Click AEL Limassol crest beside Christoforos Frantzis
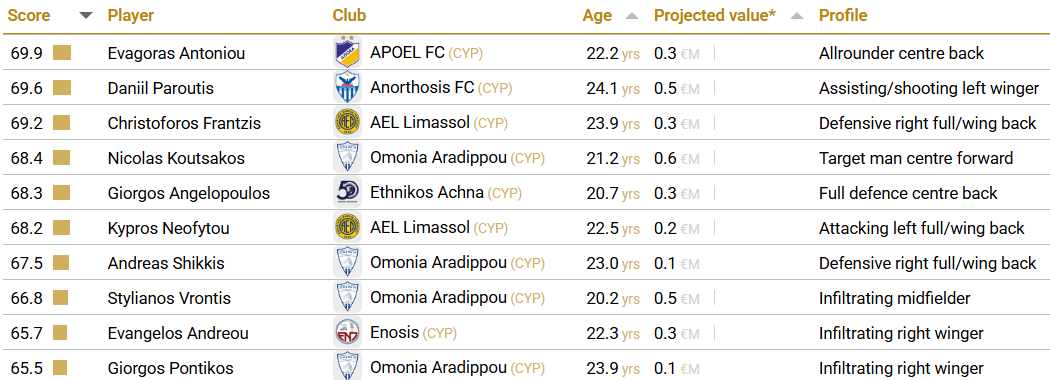The image size is (1050, 380). 347,123
